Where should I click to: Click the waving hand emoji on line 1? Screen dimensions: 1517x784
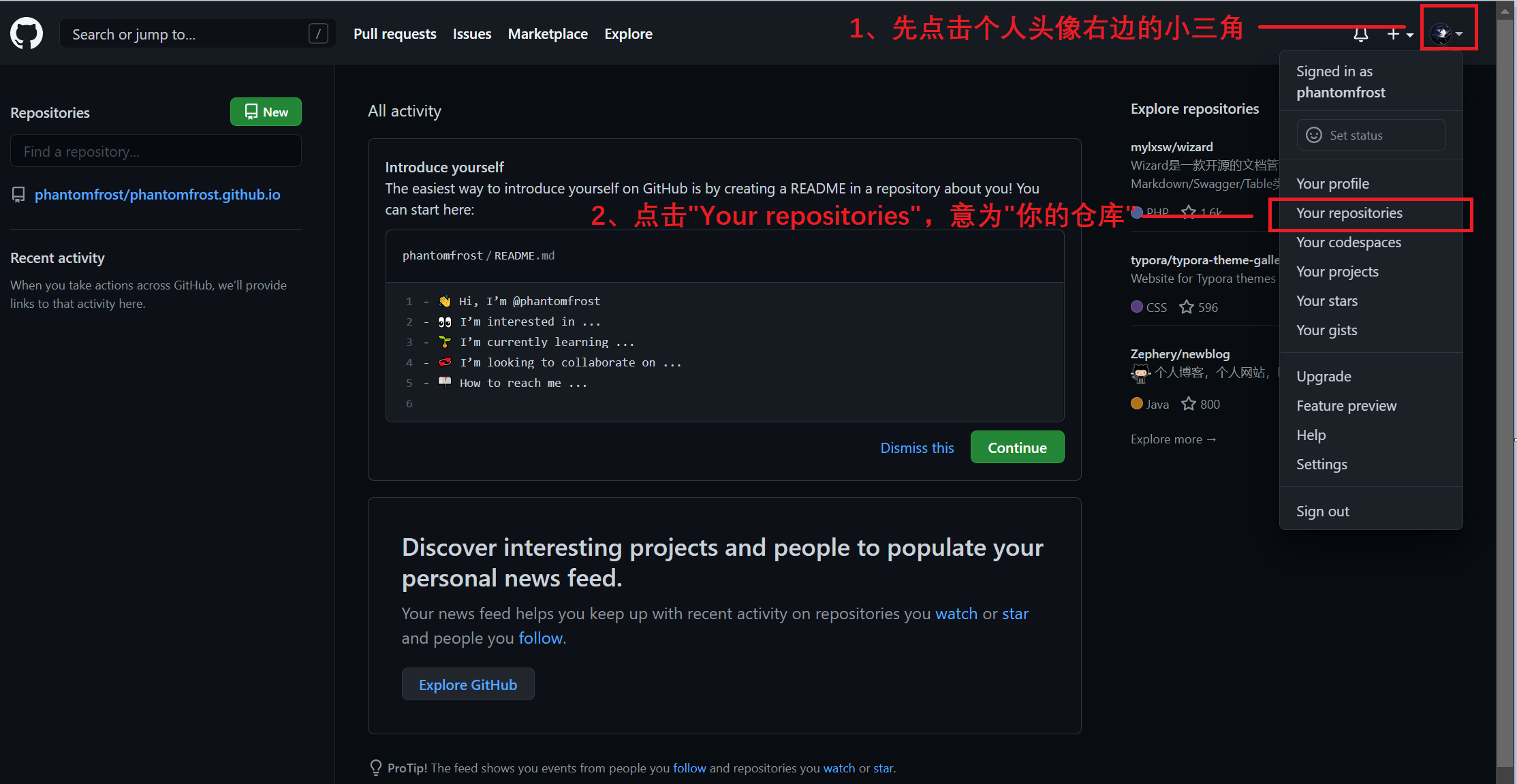pos(445,301)
